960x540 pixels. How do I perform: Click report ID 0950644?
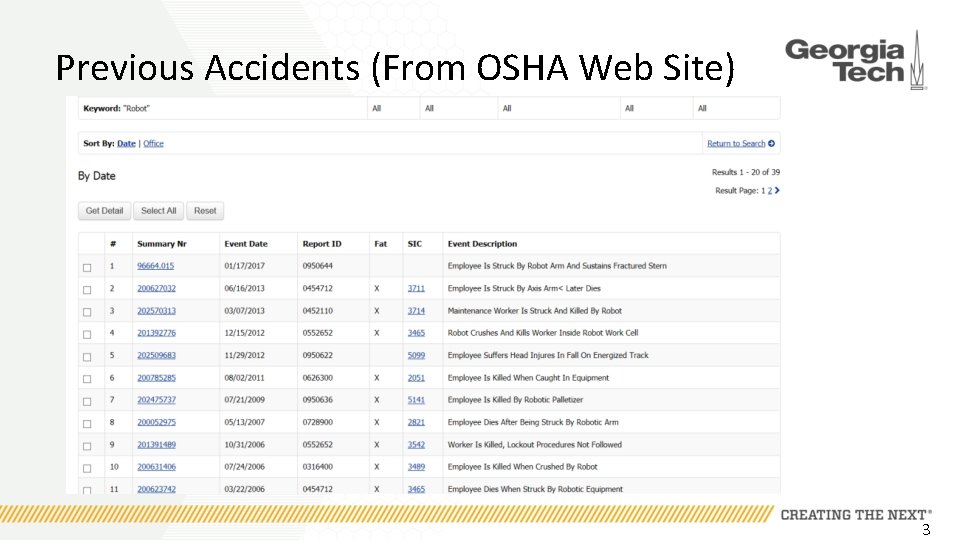tap(318, 266)
